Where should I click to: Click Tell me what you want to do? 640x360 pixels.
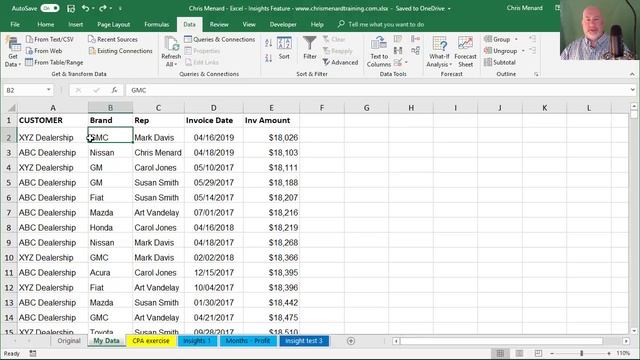click(x=382, y=24)
